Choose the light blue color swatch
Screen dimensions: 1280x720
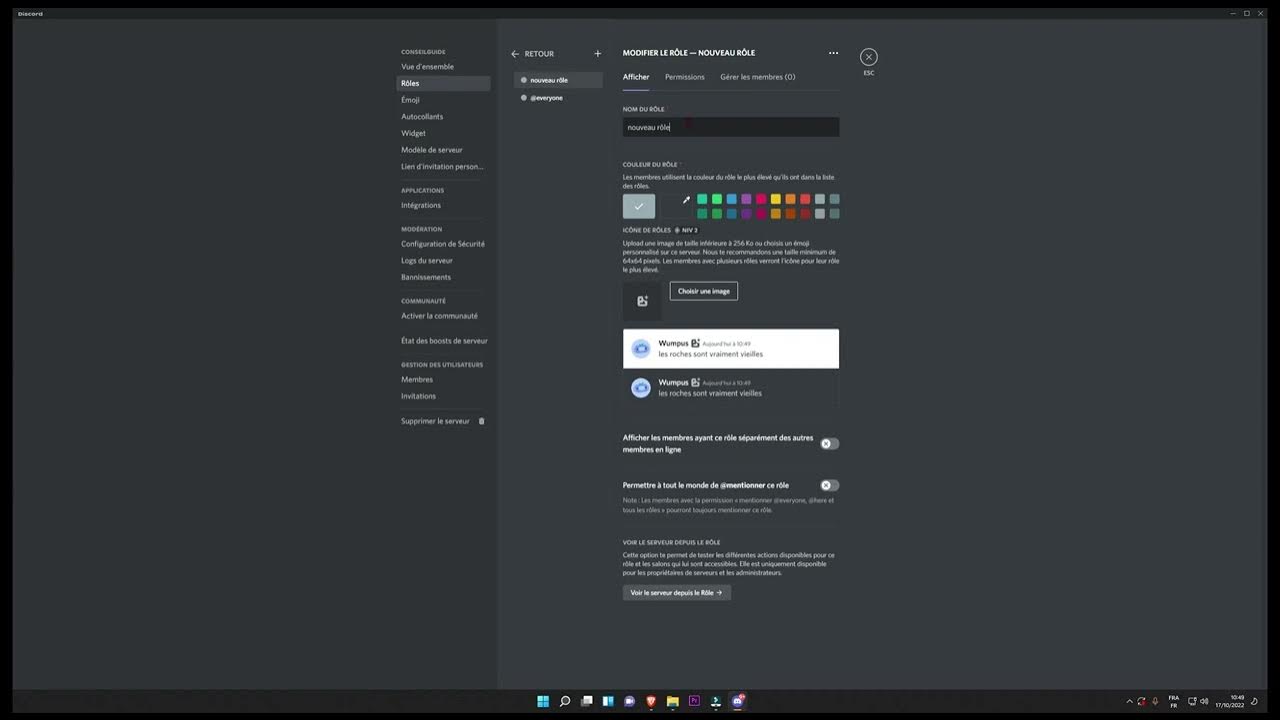click(x=731, y=199)
